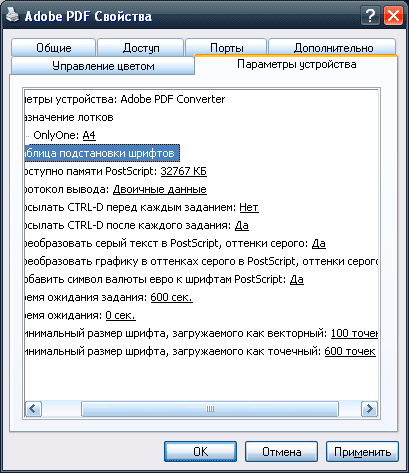Open the Доступ tab
The image size is (409, 473).
click(x=141, y=47)
